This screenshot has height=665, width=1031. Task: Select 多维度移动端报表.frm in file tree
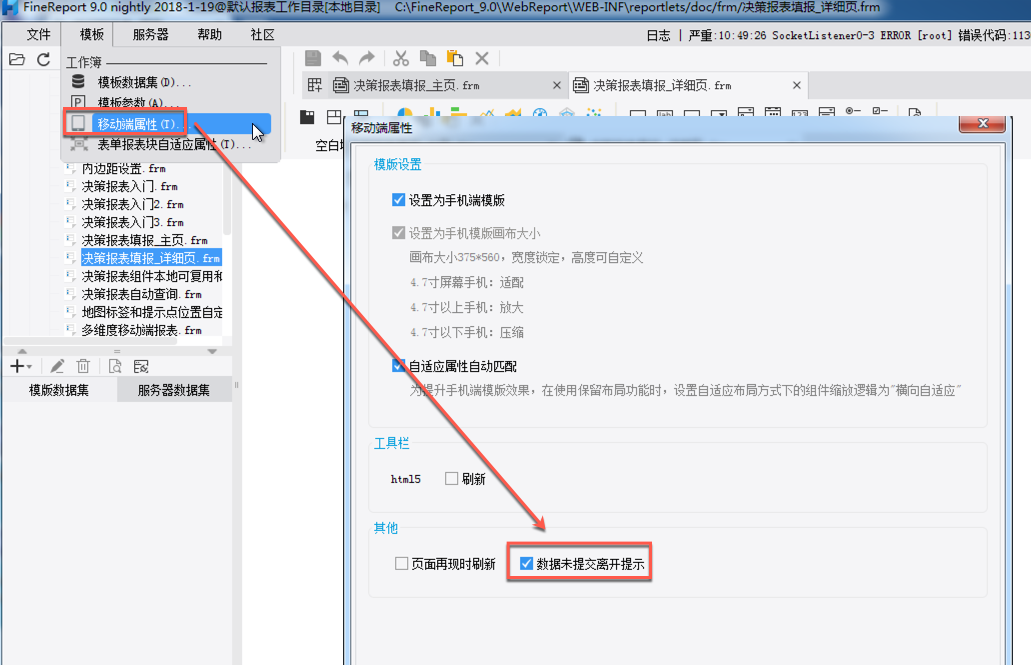click(141, 330)
